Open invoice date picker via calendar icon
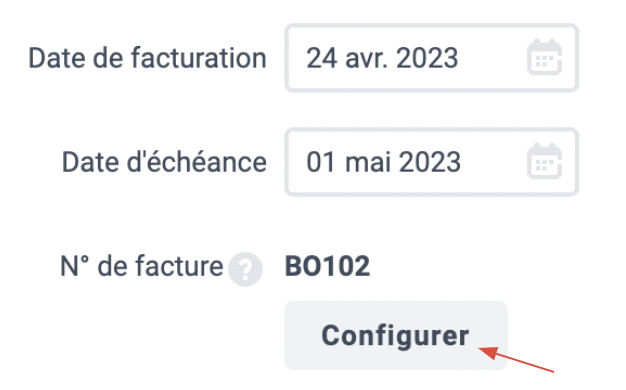626x390 pixels. click(545, 57)
